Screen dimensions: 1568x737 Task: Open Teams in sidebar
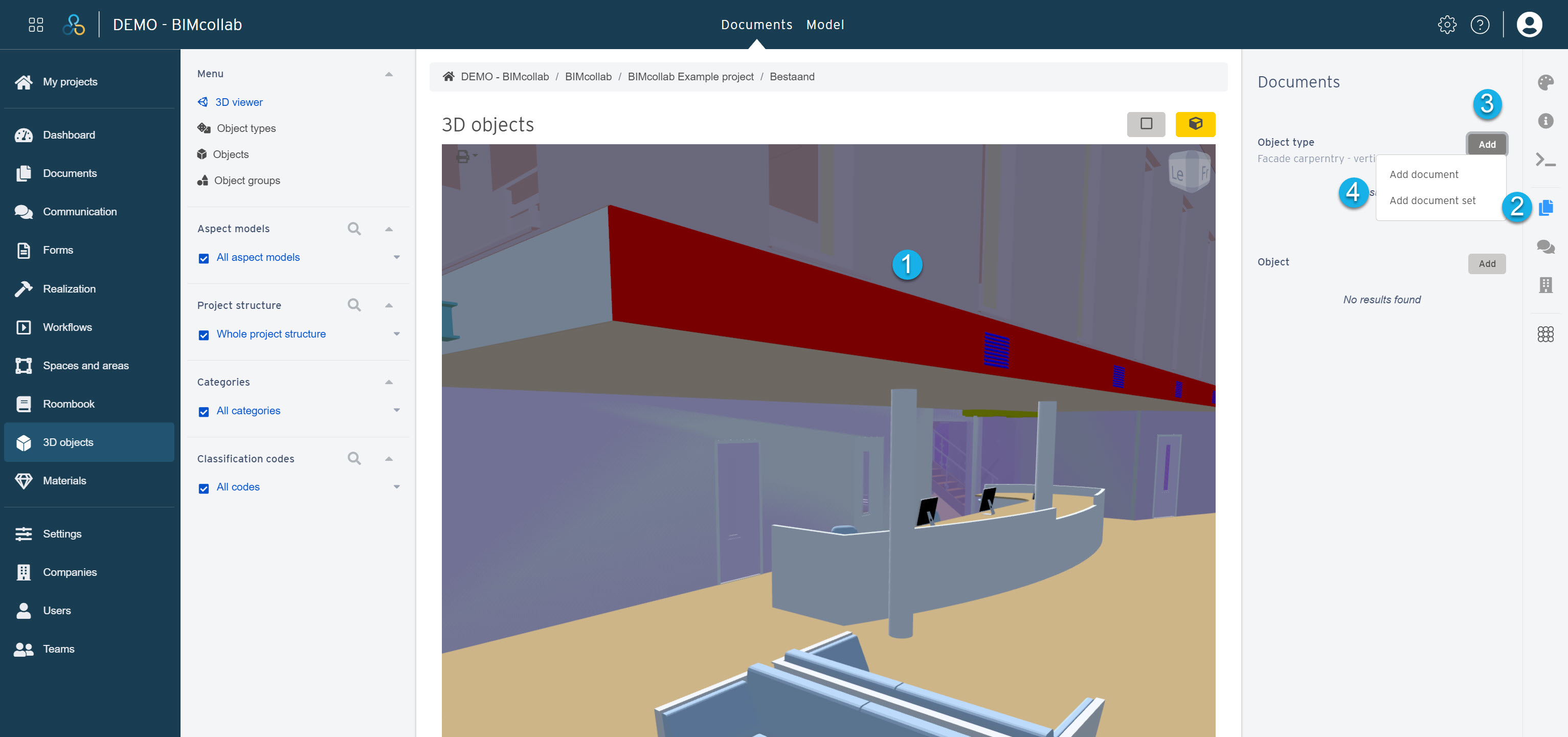(89, 649)
